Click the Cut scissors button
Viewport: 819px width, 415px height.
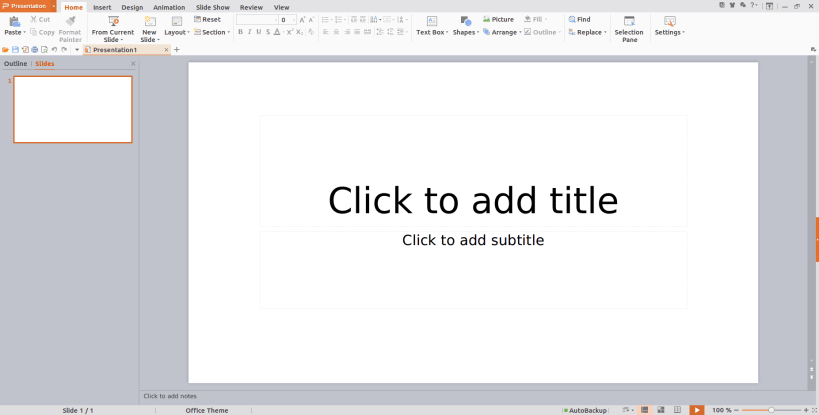click(x=40, y=19)
